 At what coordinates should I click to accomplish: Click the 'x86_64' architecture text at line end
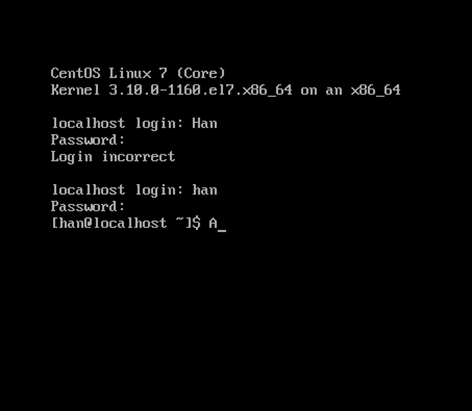pos(376,90)
